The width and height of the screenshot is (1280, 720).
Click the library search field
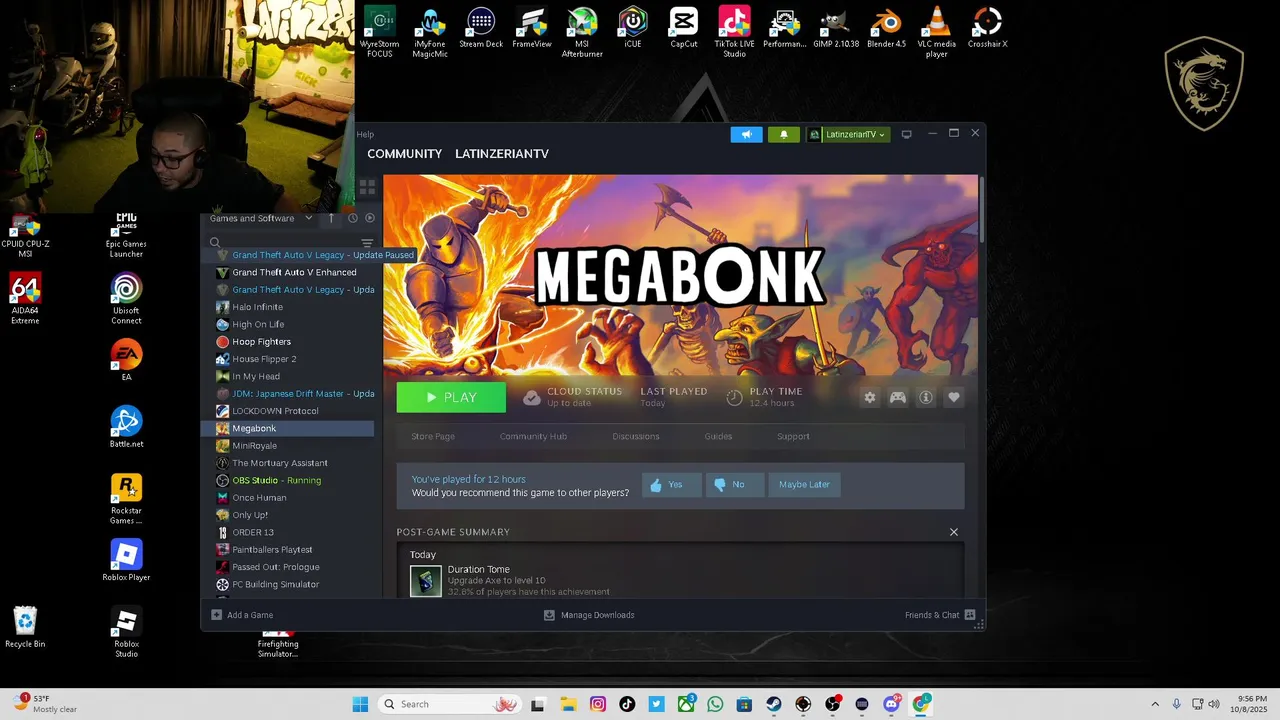click(283, 242)
